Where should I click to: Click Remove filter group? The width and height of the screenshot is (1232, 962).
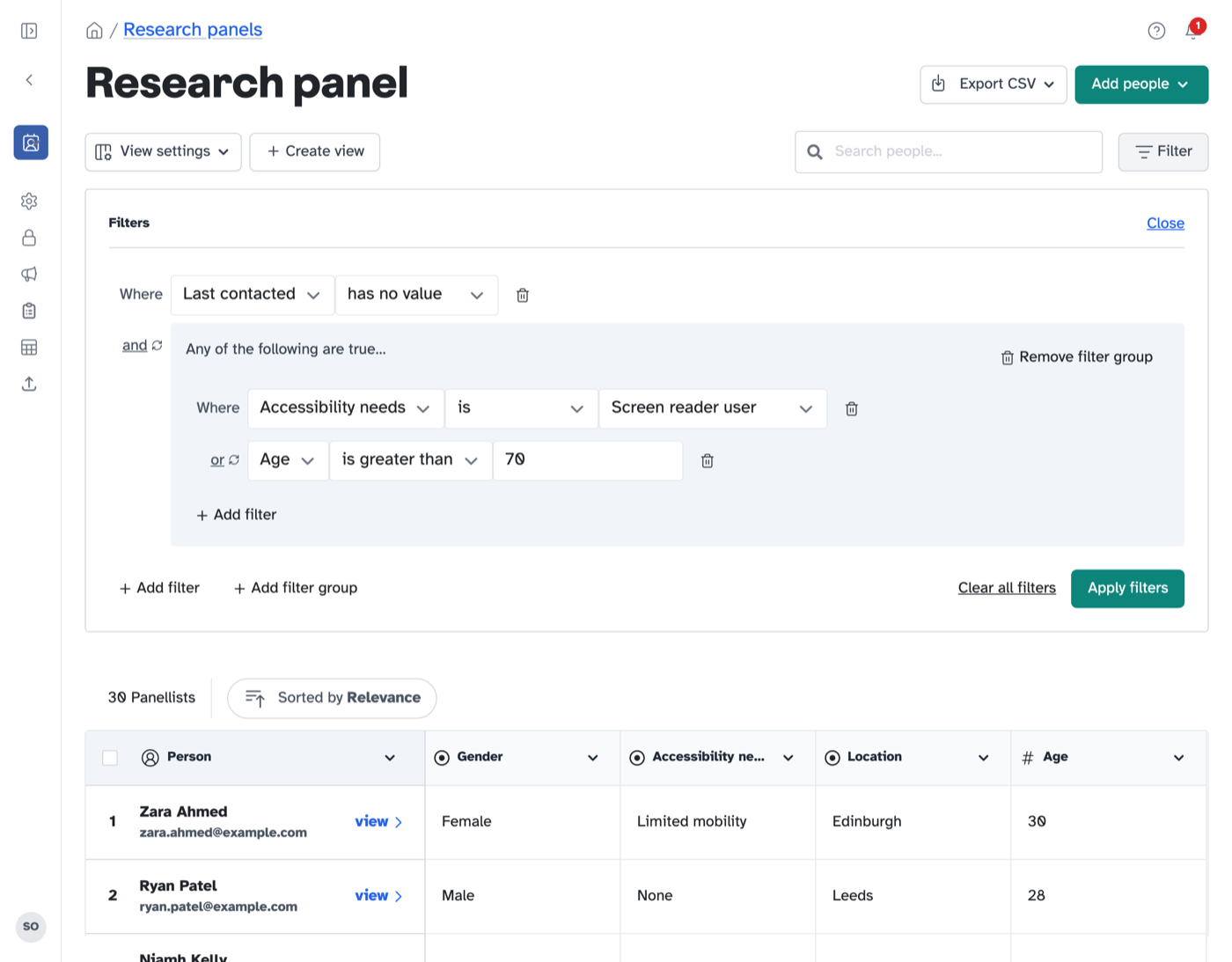tap(1077, 357)
